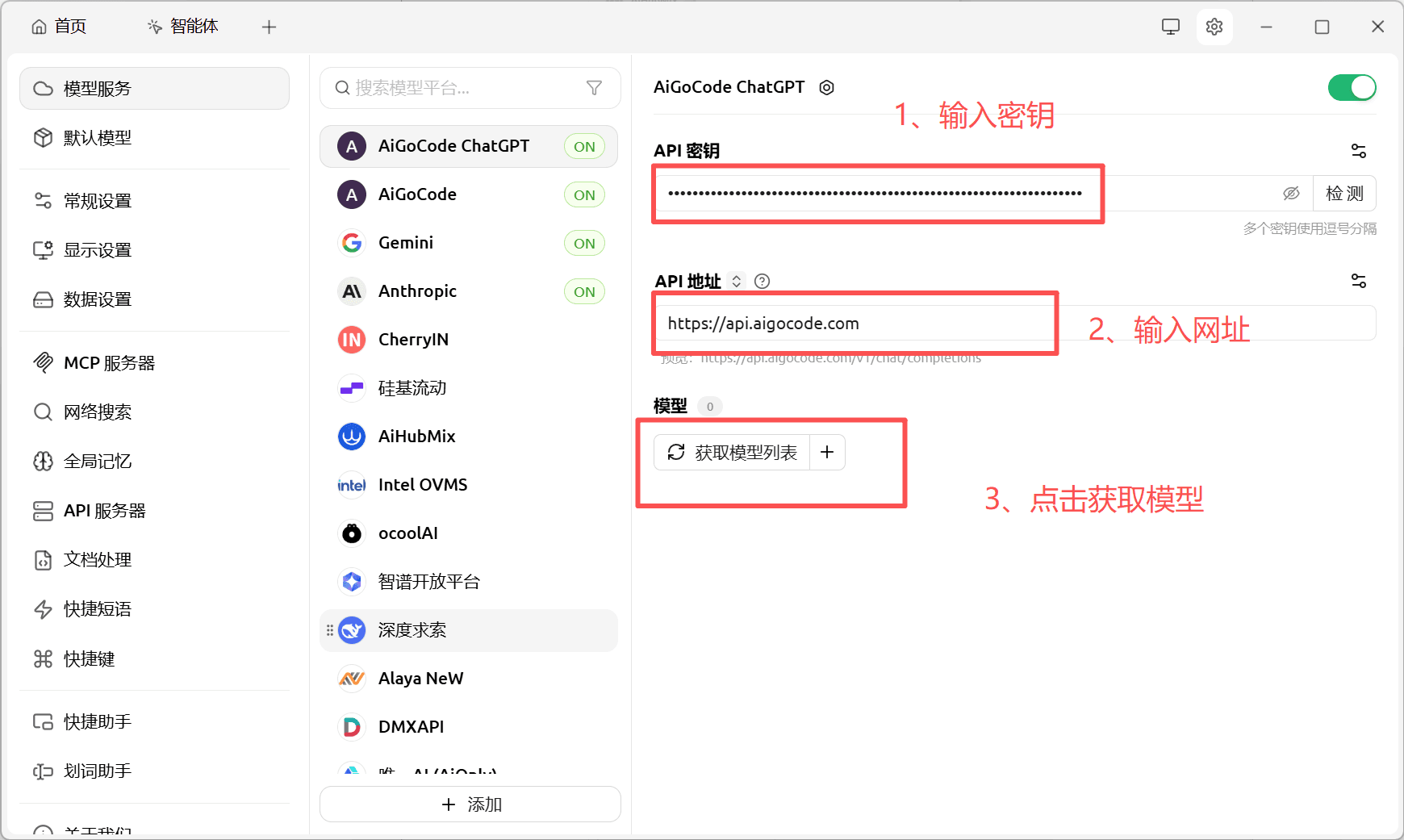This screenshot has width=1404, height=840.
Task: Switch to the 智能体 tab
Action: [x=183, y=27]
